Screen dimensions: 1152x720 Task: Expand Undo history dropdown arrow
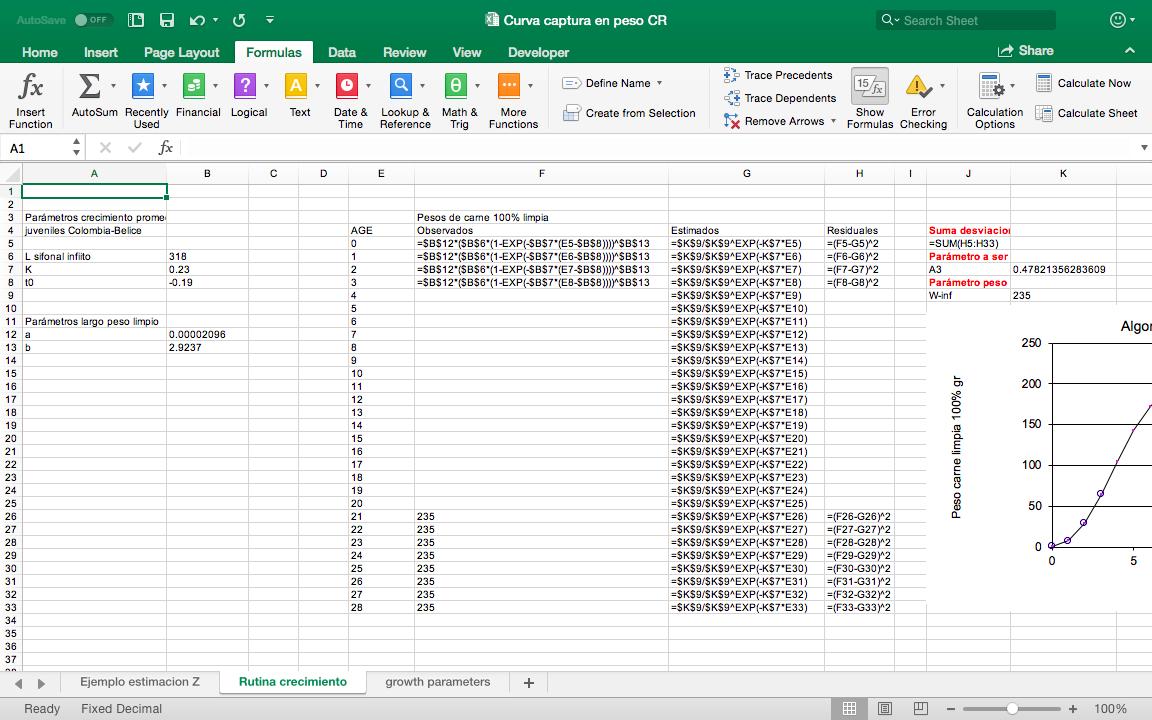215,21
